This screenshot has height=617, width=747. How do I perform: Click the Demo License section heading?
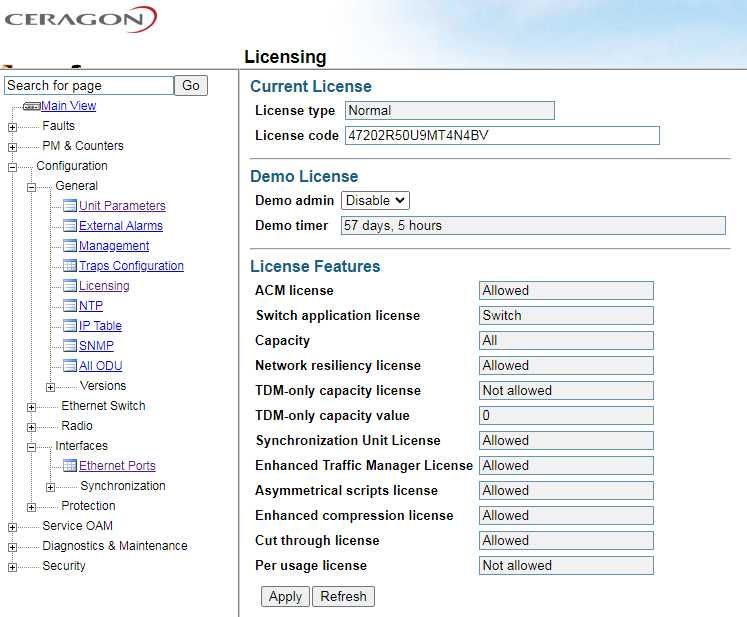pos(304,176)
